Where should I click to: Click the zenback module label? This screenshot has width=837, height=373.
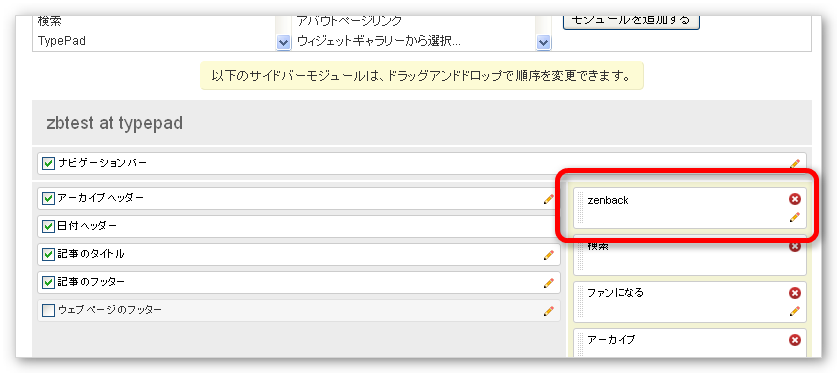click(608, 201)
